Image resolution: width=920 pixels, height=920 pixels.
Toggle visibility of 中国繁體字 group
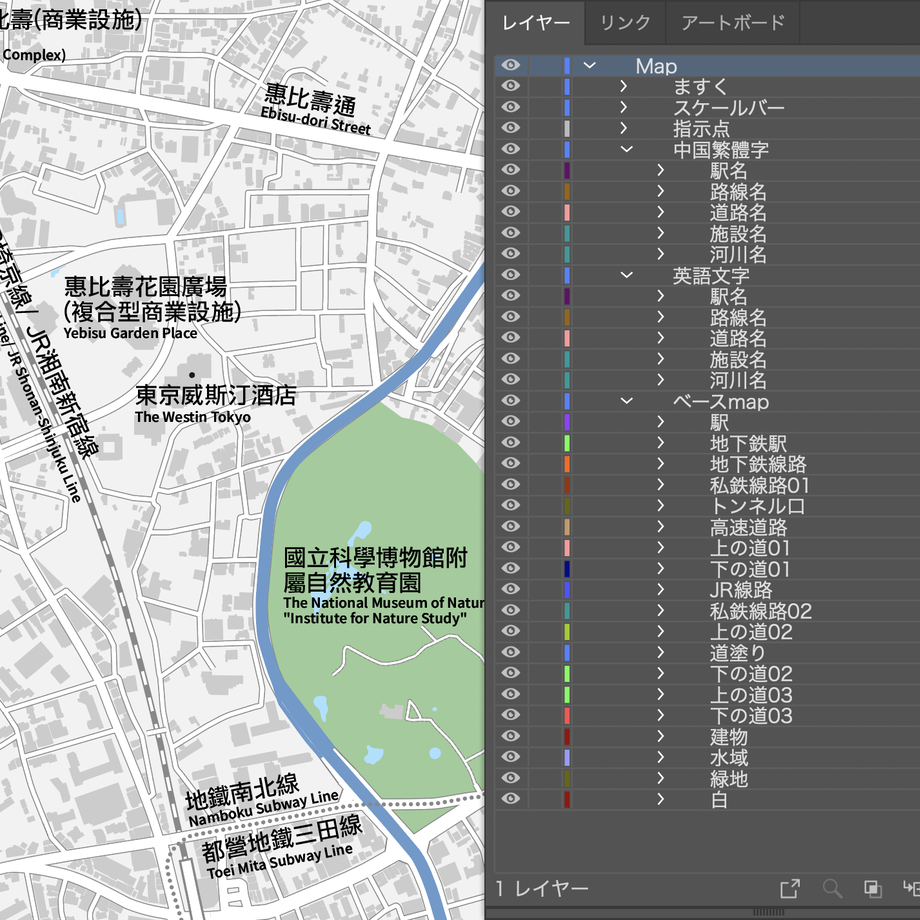pos(510,149)
